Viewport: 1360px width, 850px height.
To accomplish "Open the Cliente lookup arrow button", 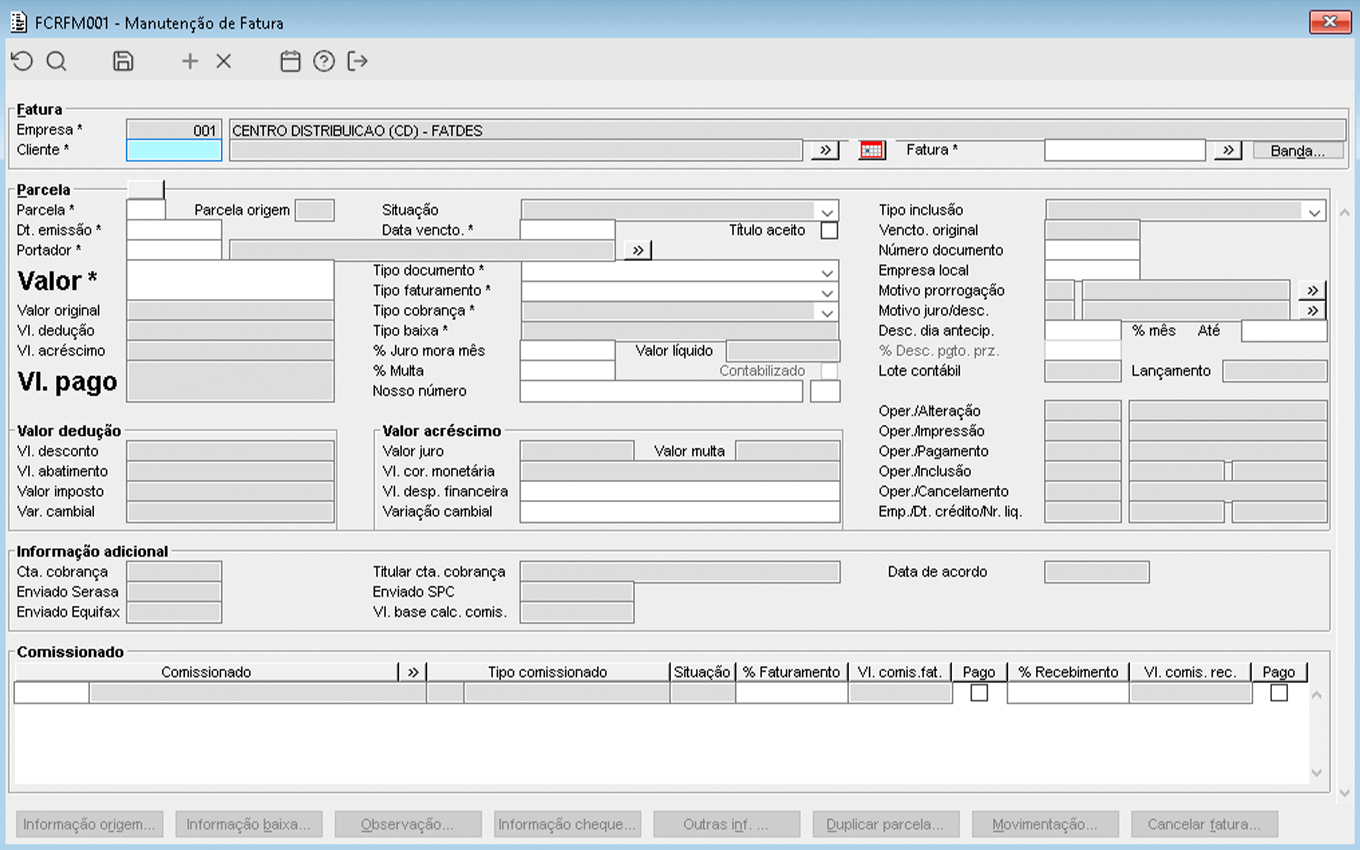I will click(825, 150).
